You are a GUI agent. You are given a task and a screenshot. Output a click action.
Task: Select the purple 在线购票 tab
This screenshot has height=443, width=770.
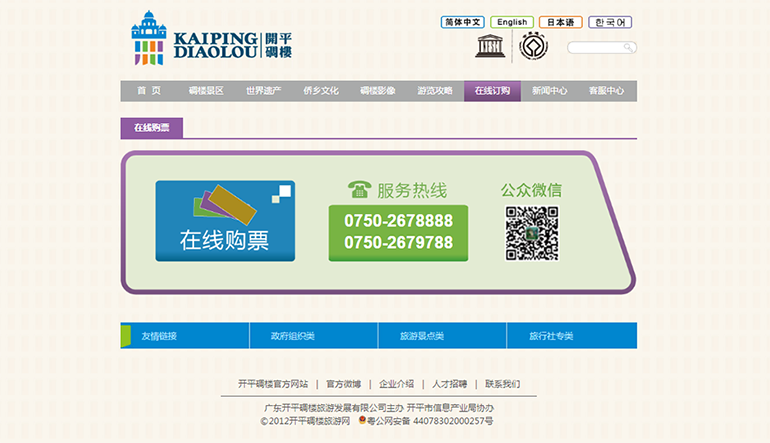(152, 128)
